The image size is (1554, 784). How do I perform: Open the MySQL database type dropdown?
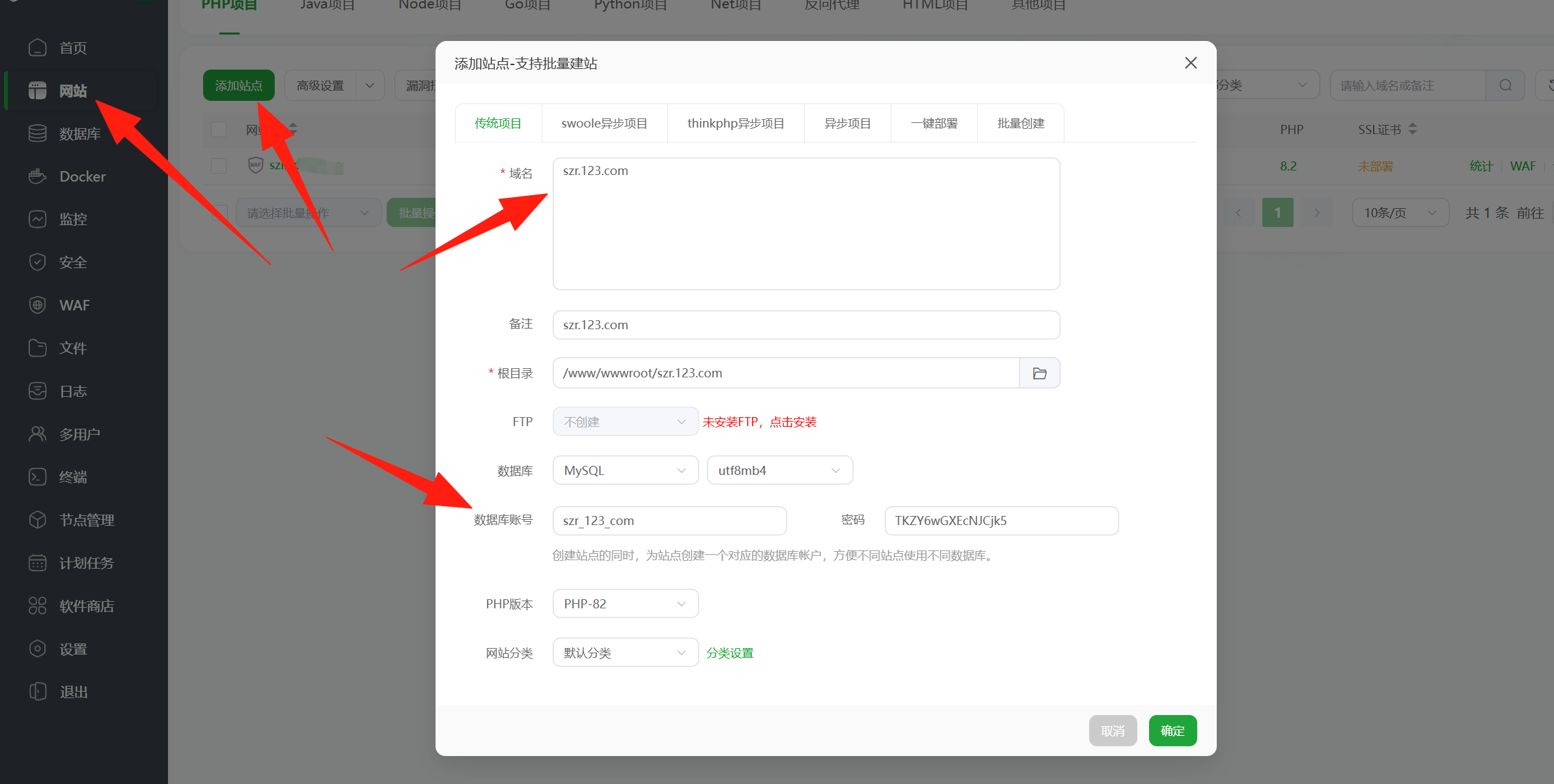(625, 470)
